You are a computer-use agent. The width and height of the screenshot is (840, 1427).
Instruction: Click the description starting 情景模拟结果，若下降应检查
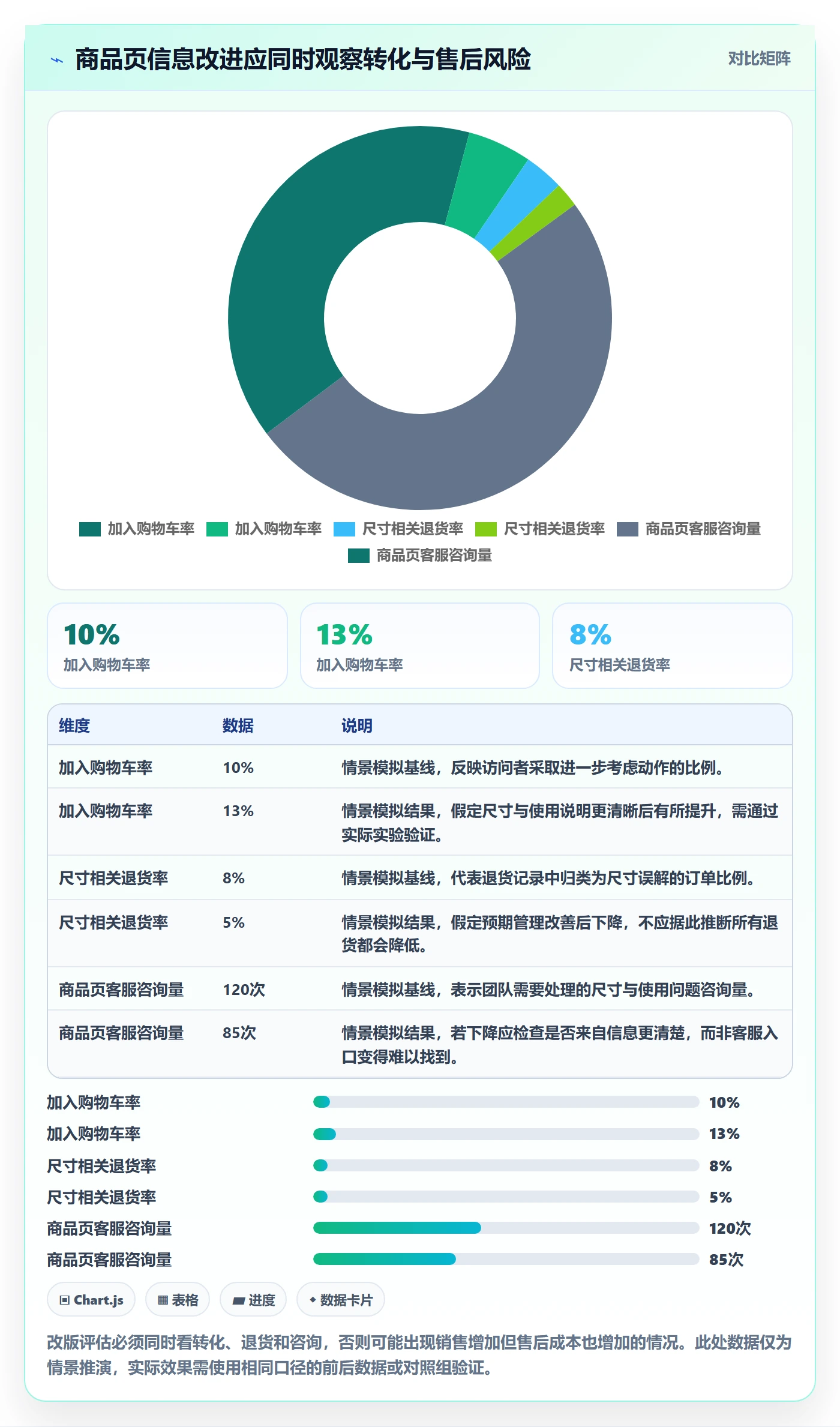pos(560,1045)
